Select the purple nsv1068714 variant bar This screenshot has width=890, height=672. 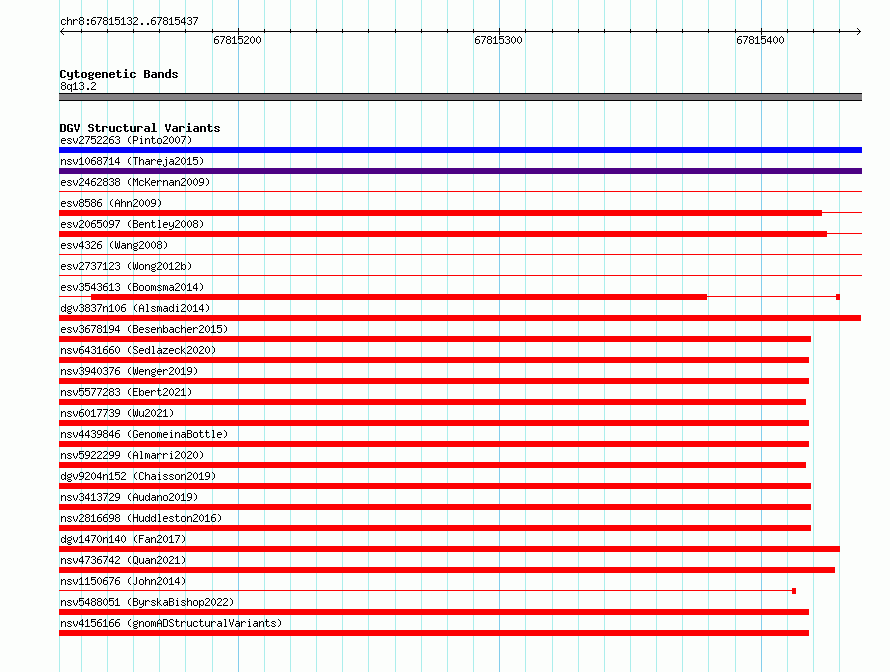(x=460, y=171)
